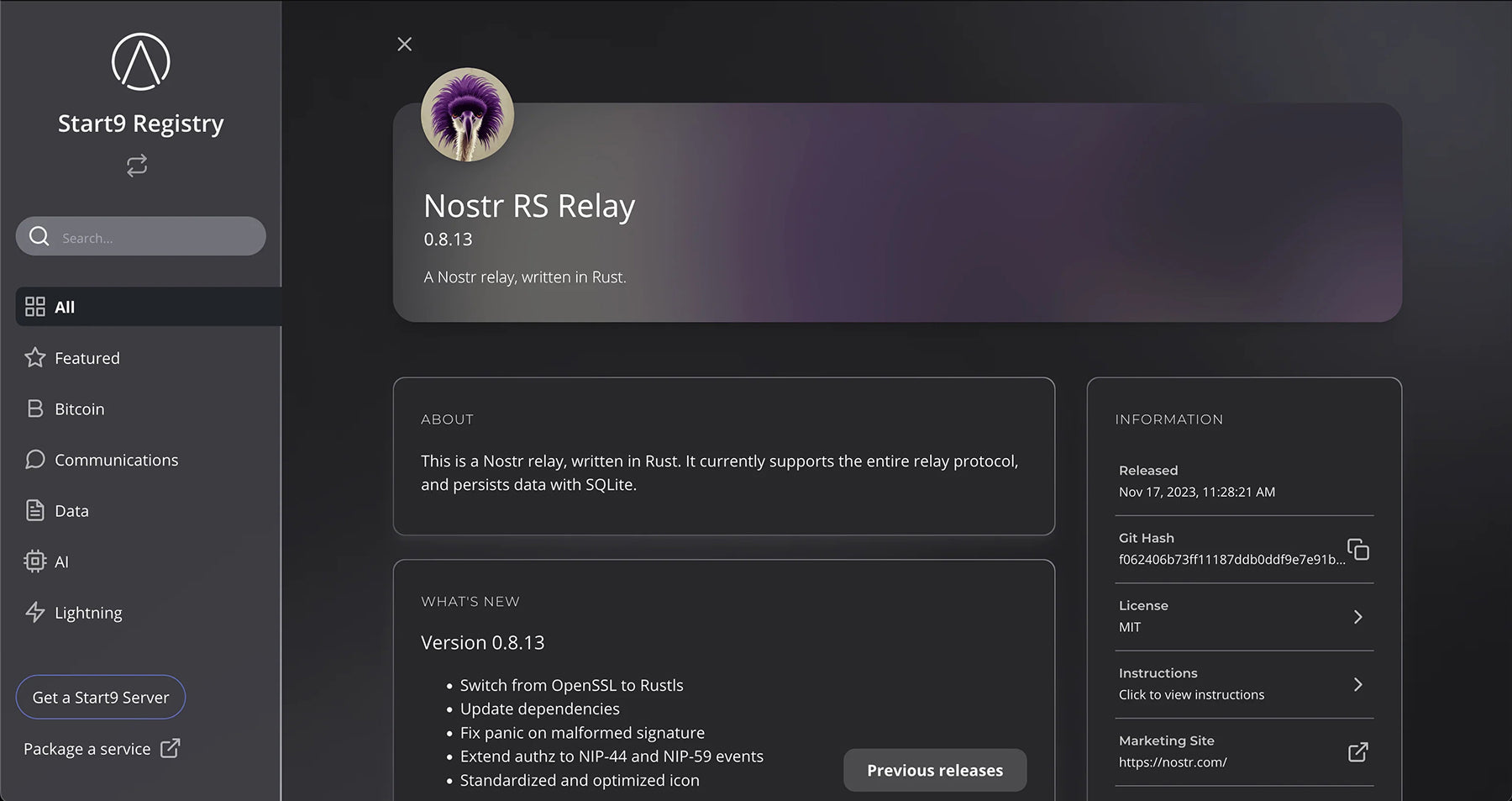Open the Featured category
This screenshot has height=801, width=1512.
click(x=87, y=358)
